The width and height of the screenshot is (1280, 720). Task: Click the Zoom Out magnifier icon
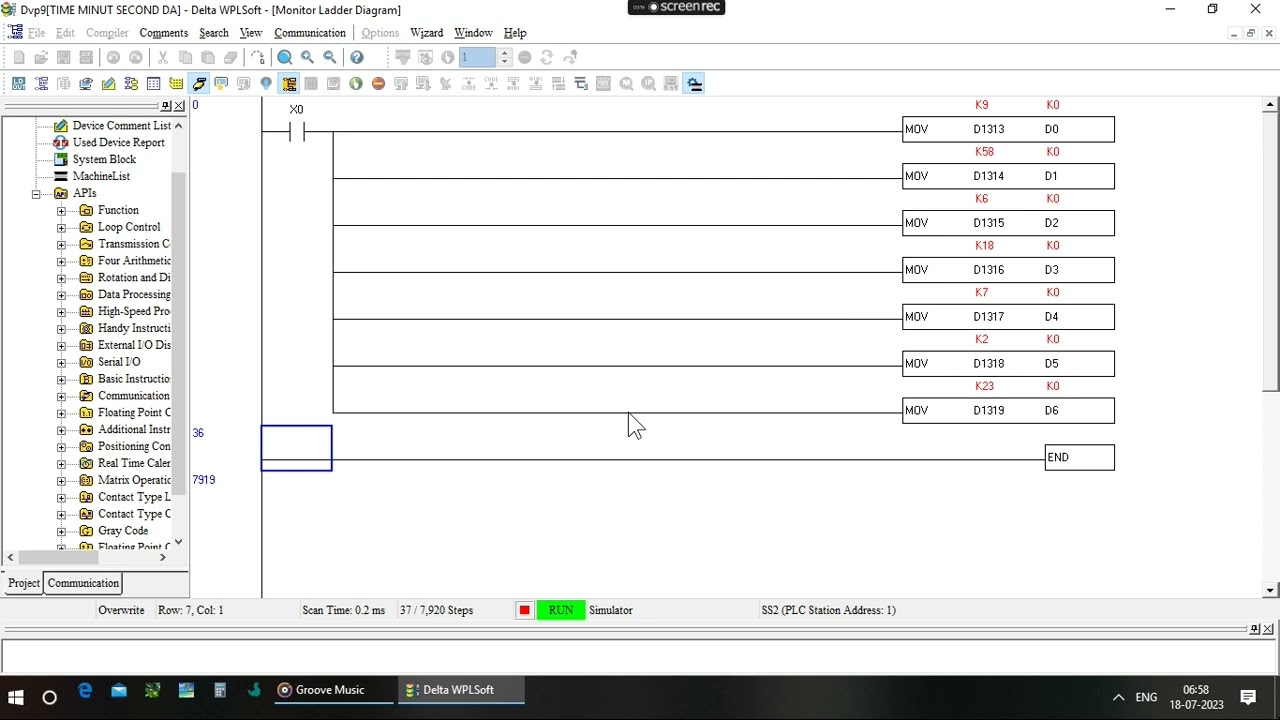click(329, 57)
